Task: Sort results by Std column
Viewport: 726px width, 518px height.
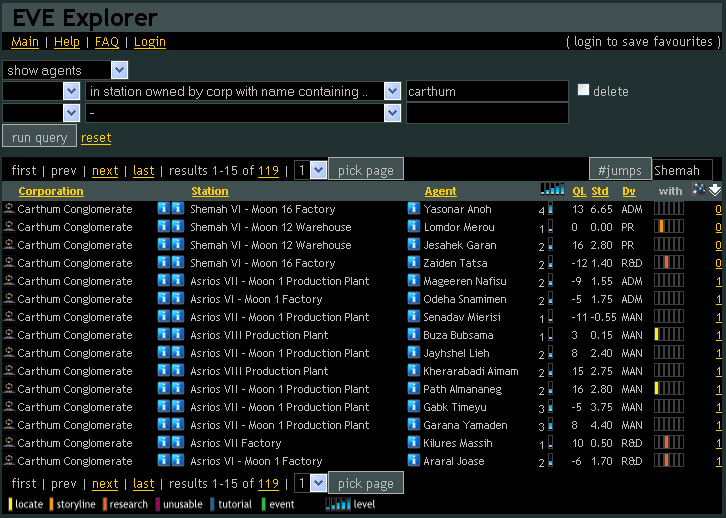Action: [600, 191]
